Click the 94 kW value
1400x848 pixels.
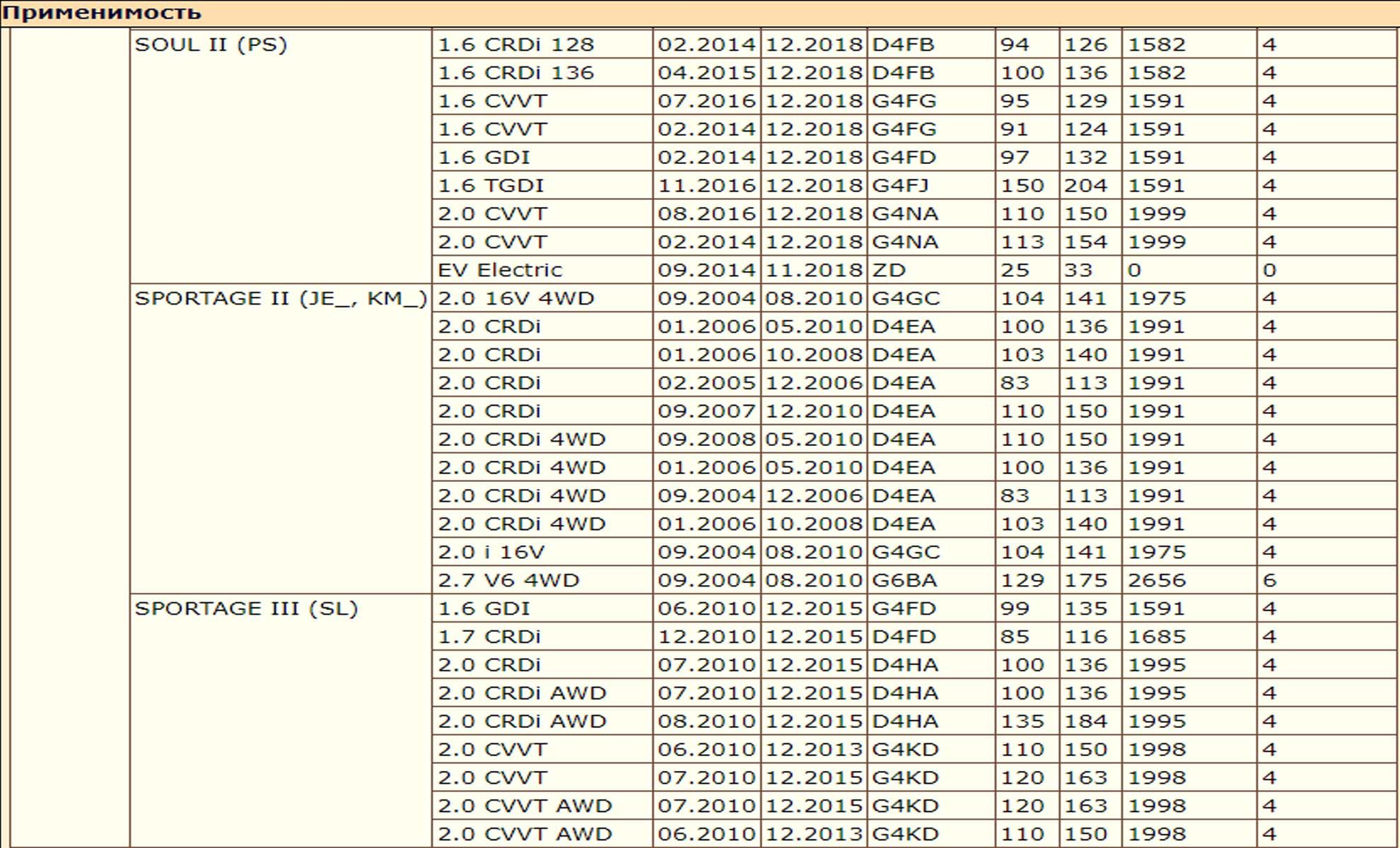pos(1027,45)
